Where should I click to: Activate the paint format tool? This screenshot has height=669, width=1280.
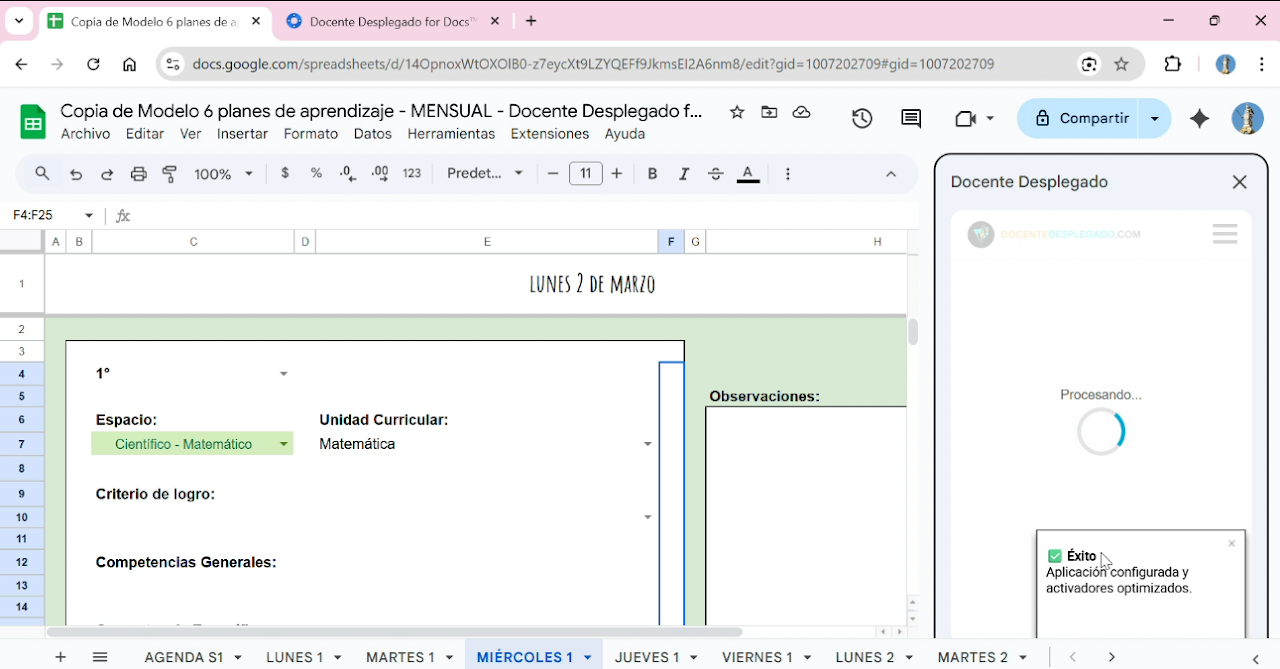click(170, 174)
